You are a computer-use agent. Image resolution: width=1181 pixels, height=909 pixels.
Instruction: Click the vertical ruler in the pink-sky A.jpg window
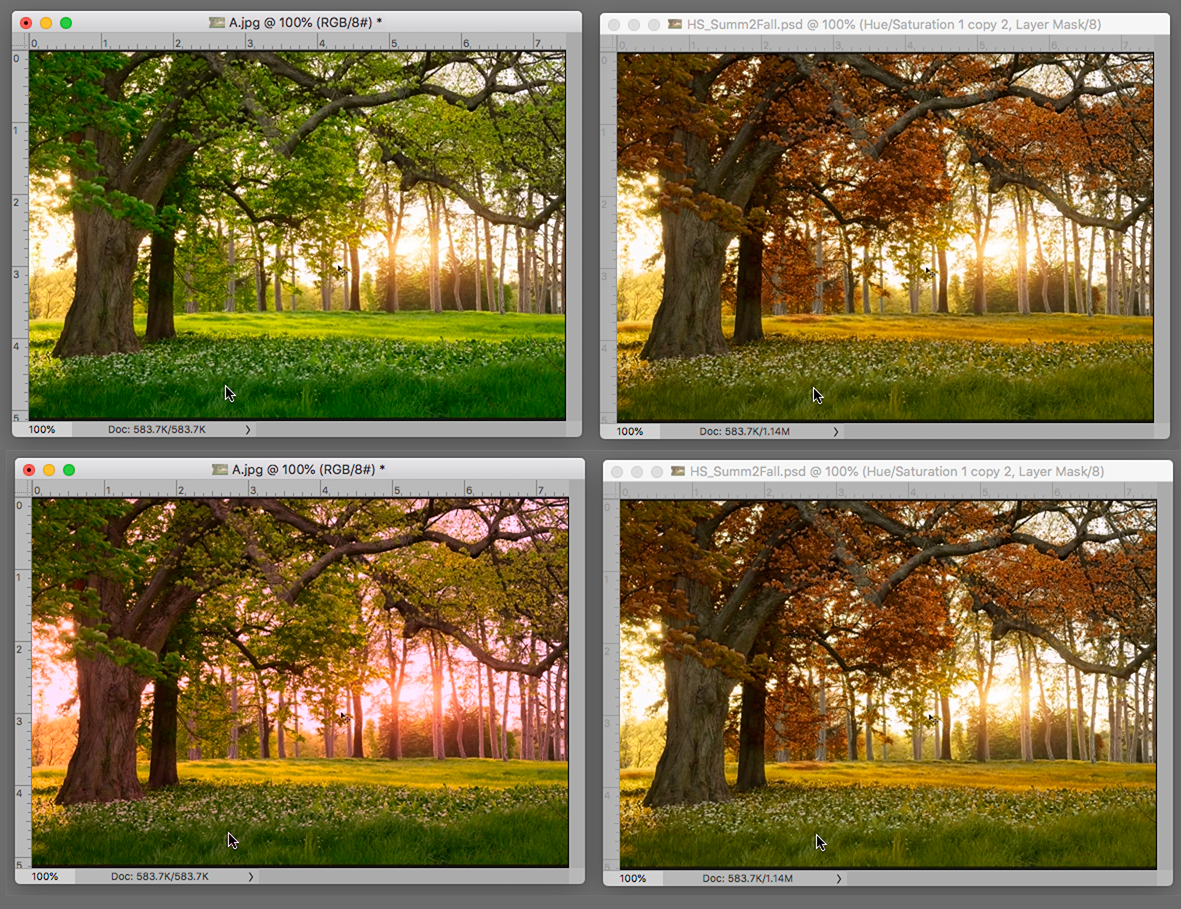23,682
